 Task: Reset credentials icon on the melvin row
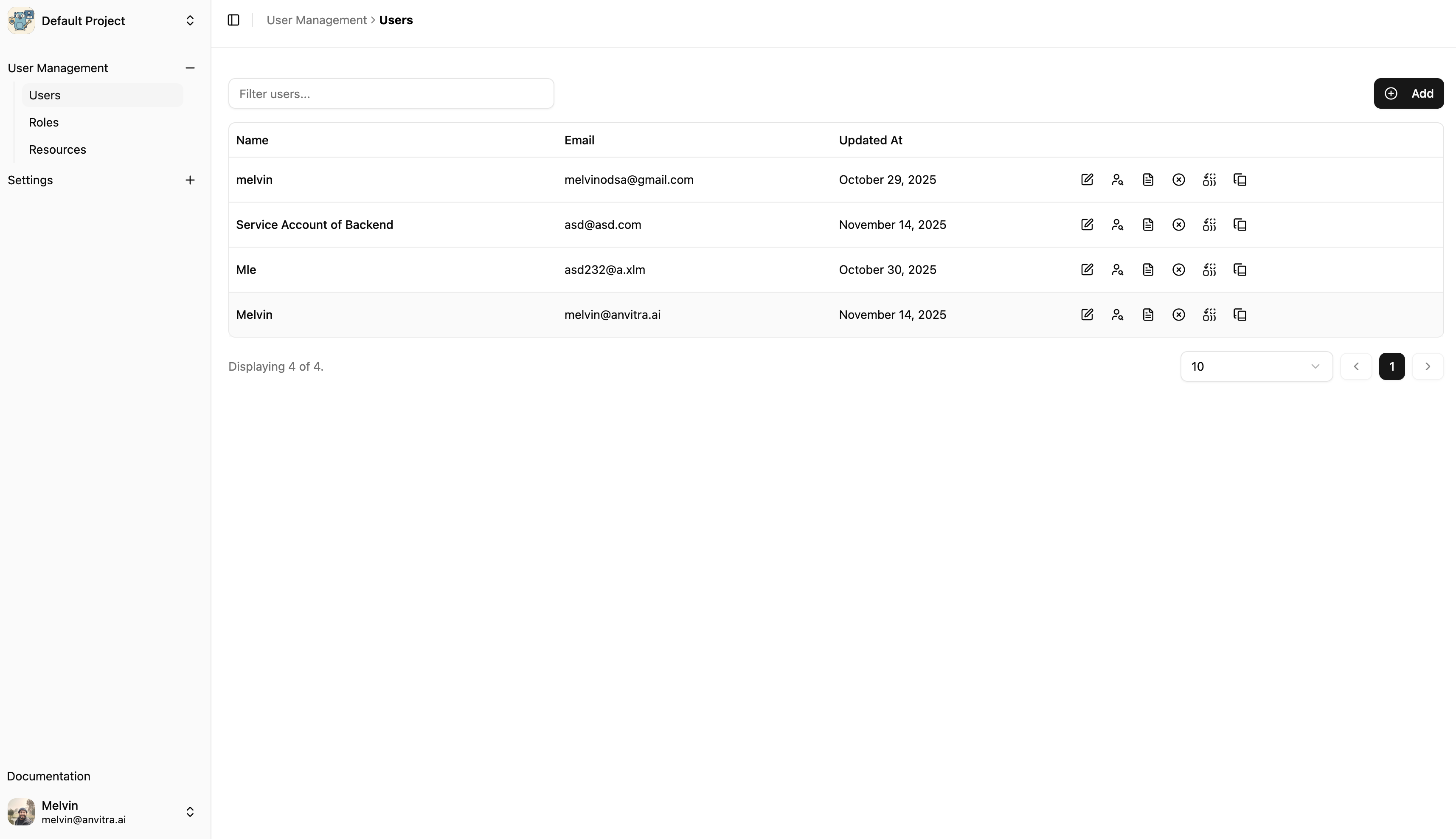(1209, 179)
